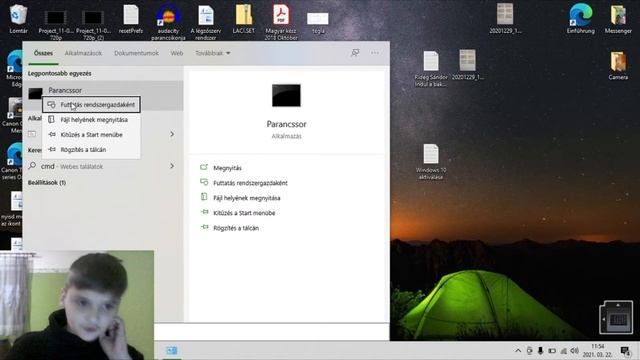The height and width of the screenshot is (360, 640).
Task: Open network status in system tray
Action: point(564,351)
